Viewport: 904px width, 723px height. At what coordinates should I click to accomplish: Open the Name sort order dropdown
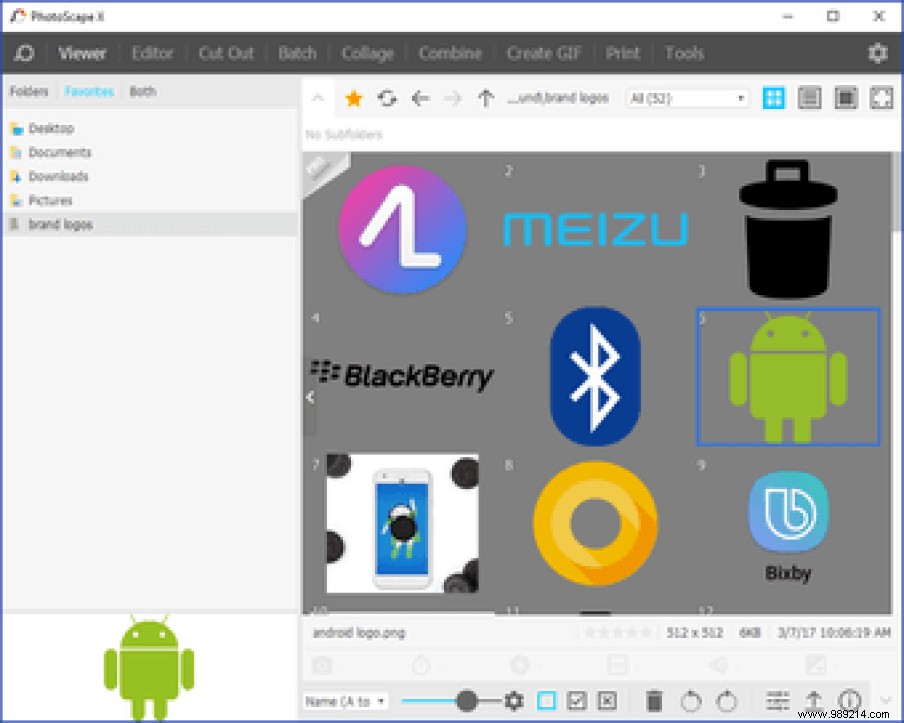(346, 701)
